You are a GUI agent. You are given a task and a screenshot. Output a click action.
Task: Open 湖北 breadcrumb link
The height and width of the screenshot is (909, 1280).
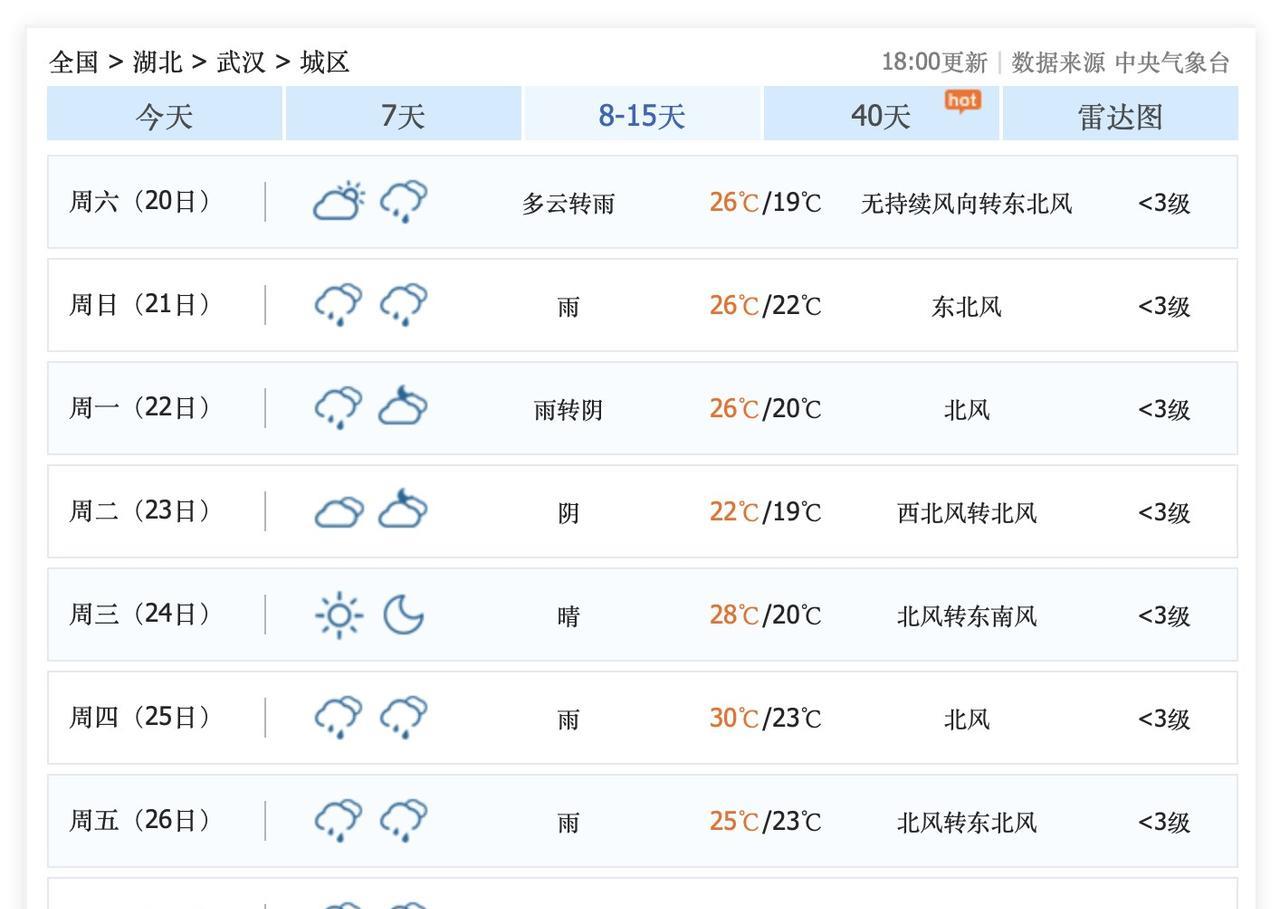coord(158,62)
